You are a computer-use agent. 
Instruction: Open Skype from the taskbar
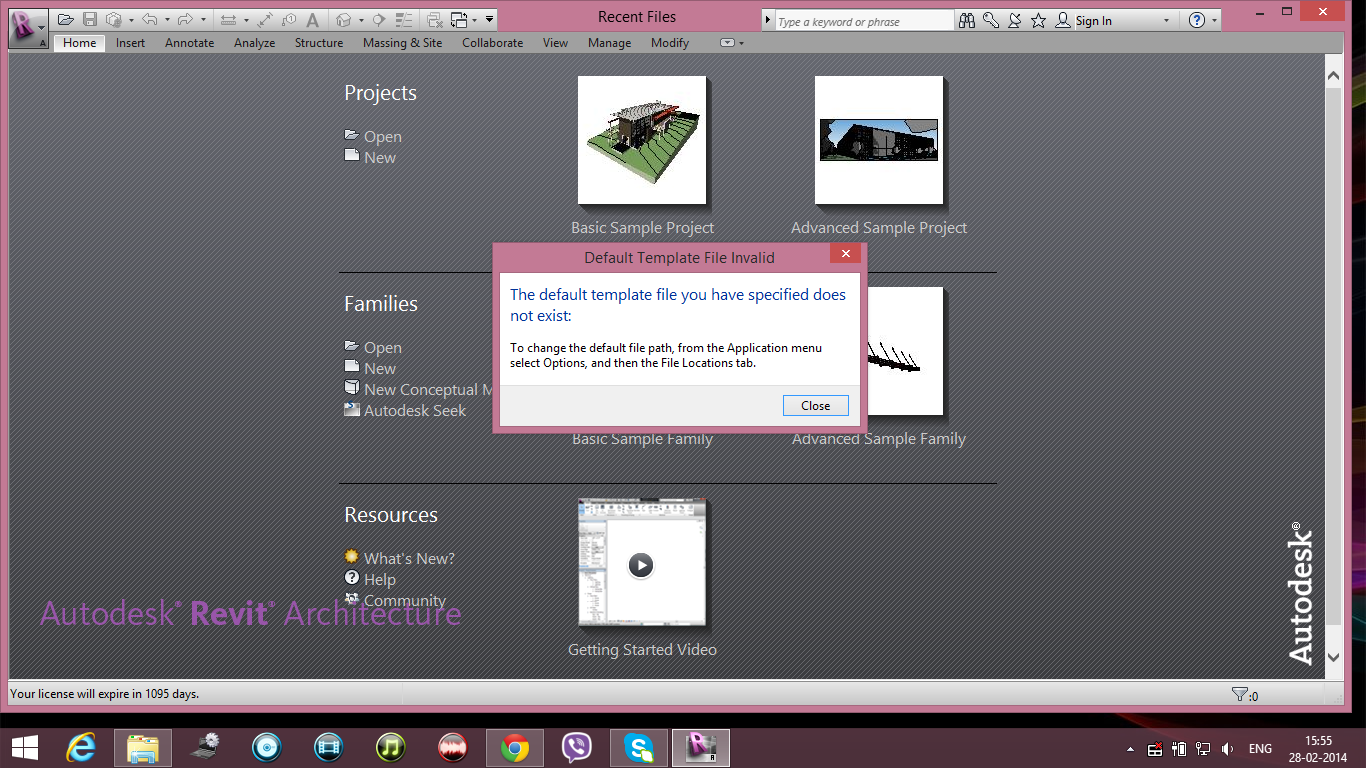[639, 747]
